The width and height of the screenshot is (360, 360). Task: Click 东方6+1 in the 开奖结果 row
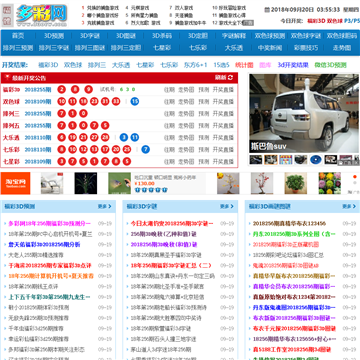[195, 65]
